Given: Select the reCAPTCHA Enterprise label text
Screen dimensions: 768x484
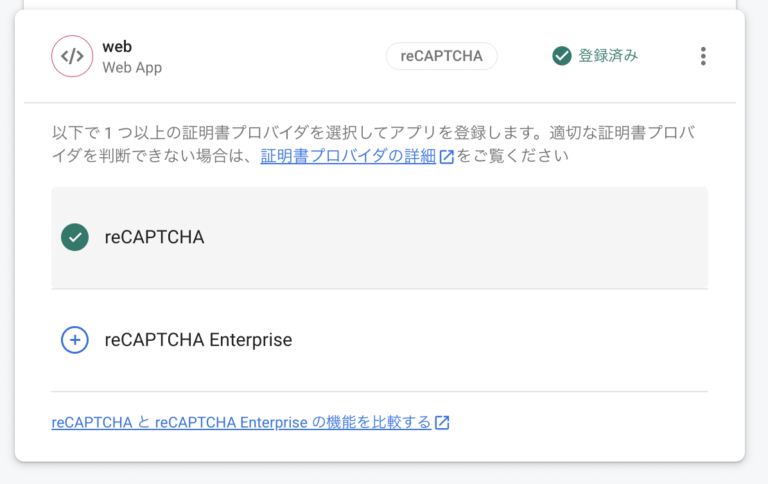Looking at the screenshot, I should click(x=198, y=340).
